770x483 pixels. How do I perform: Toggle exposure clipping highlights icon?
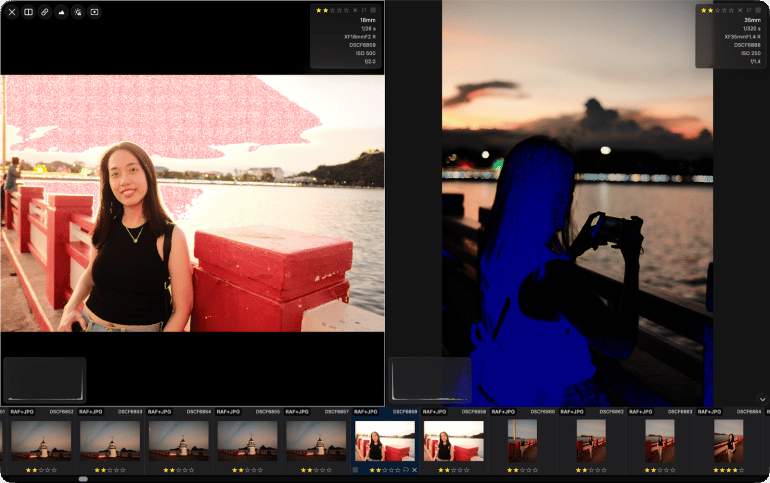[x=78, y=12]
